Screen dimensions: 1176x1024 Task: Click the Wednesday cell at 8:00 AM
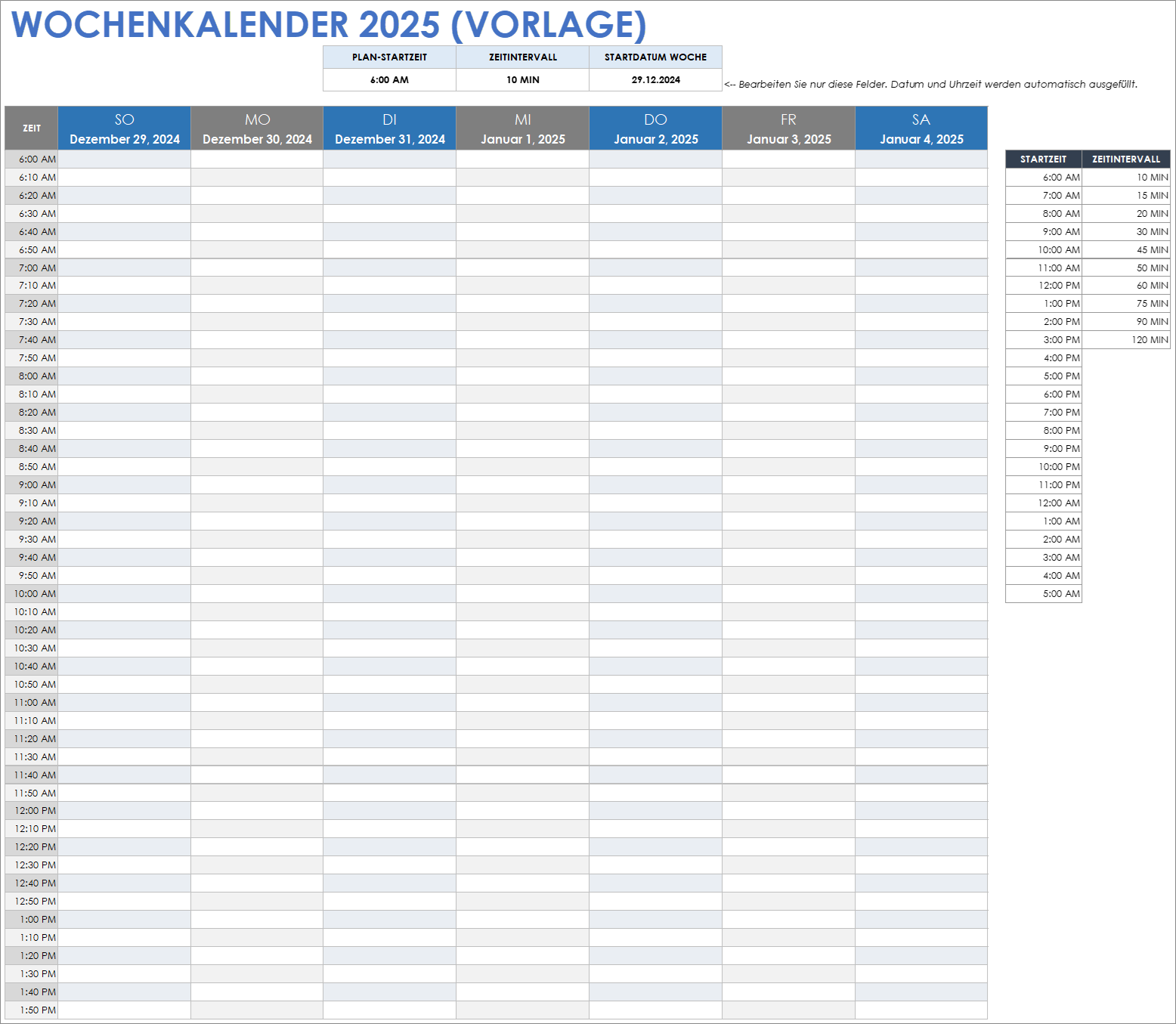[x=522, y=376]
